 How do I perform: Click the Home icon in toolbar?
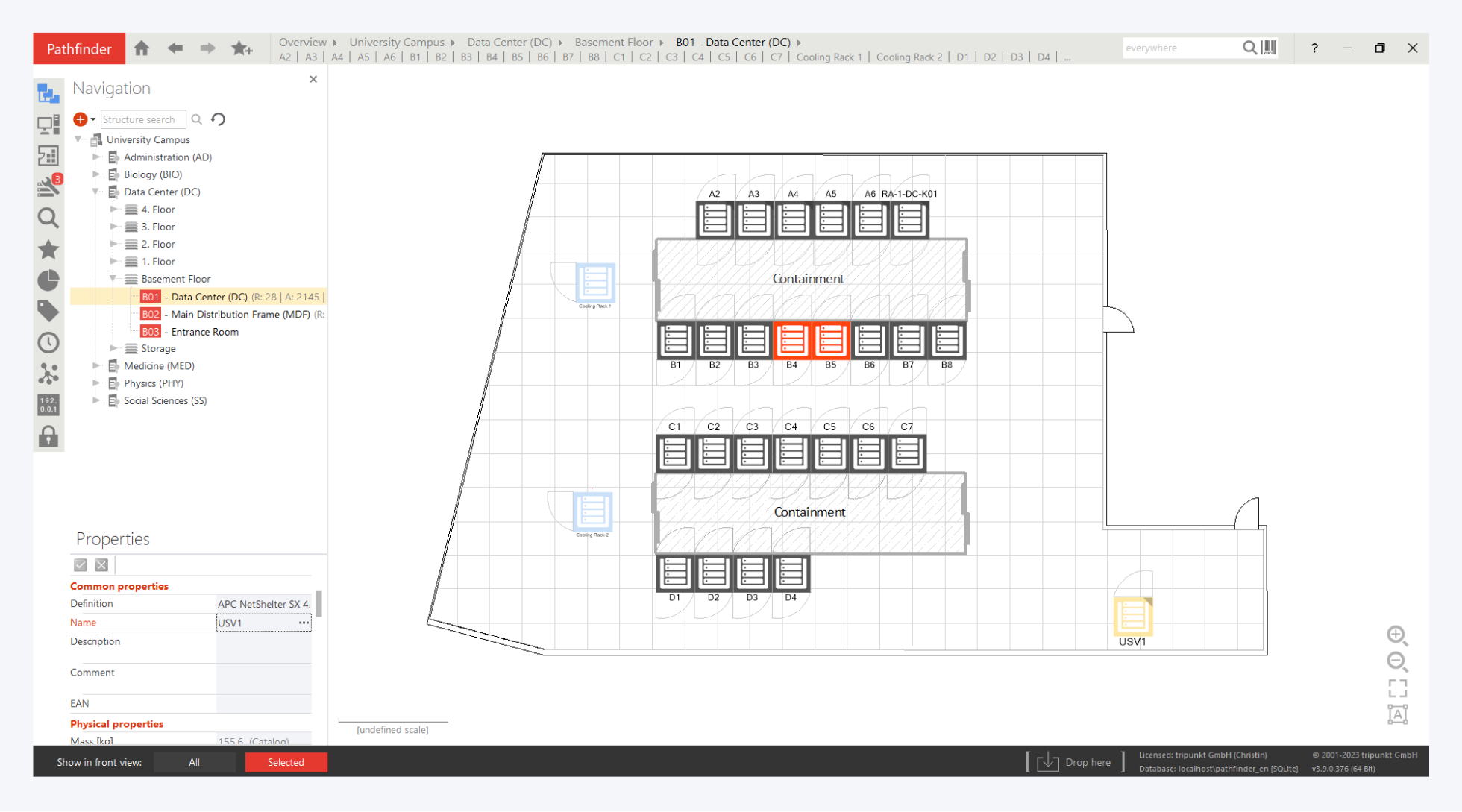click(x=142, y=48)
